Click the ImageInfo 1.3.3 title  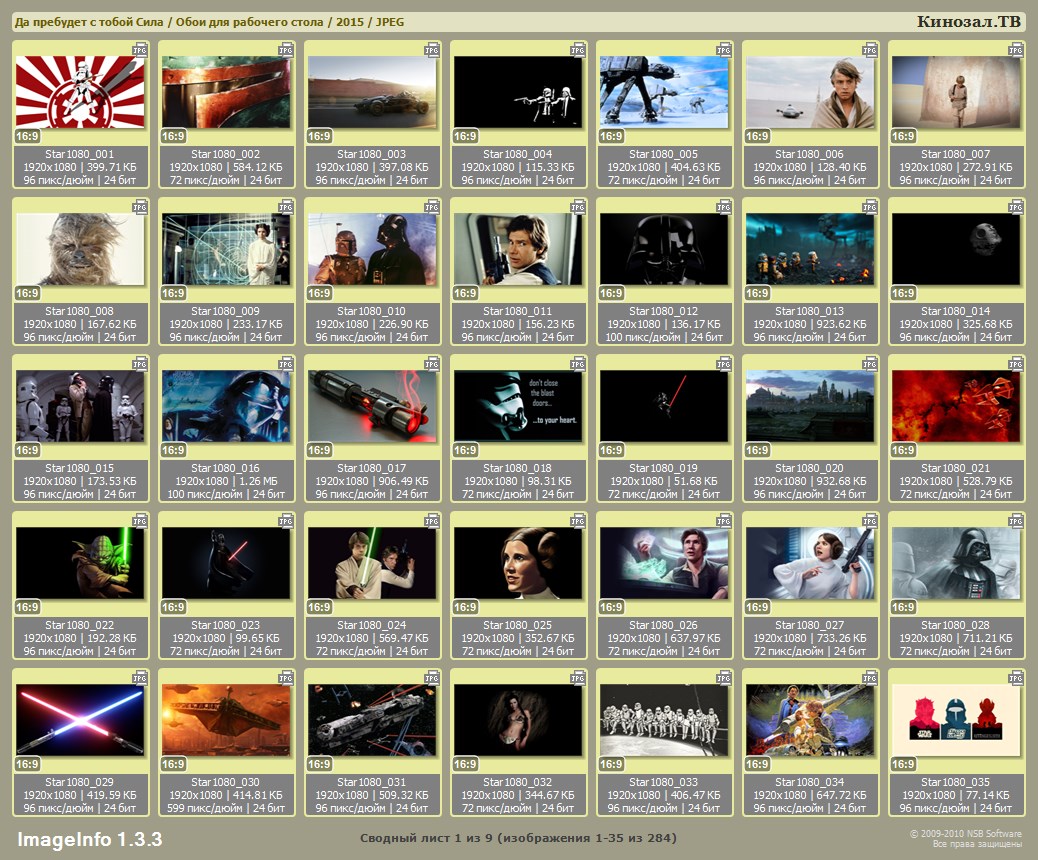click(x=89, y=839)
